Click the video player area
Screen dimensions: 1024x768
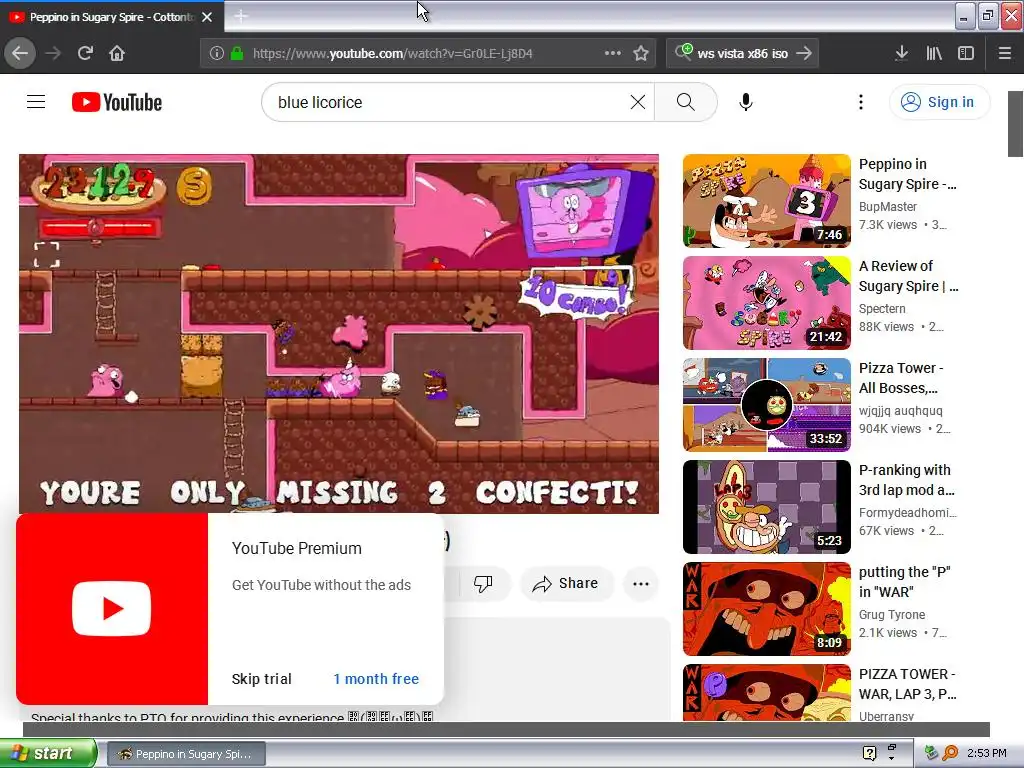coord(338,334)
